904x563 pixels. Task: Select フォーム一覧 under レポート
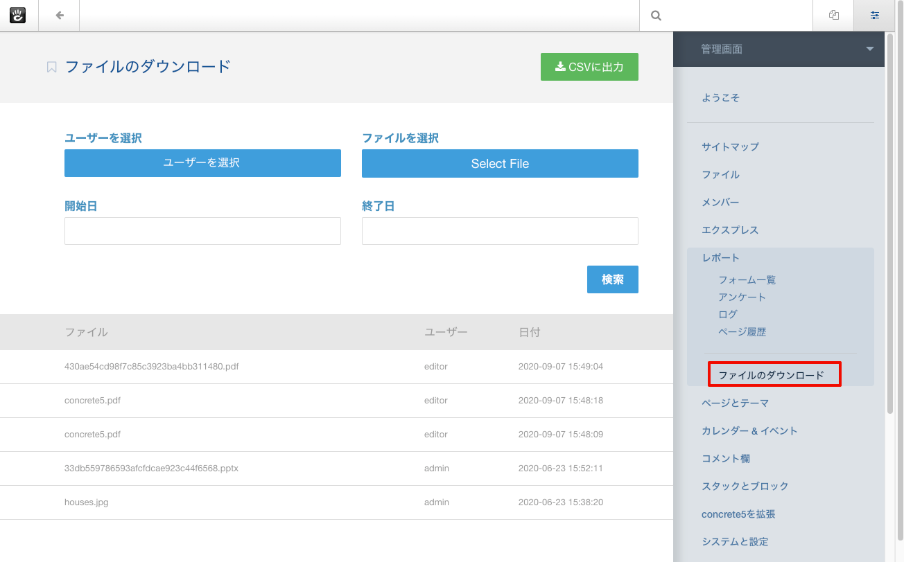(747, 280)
